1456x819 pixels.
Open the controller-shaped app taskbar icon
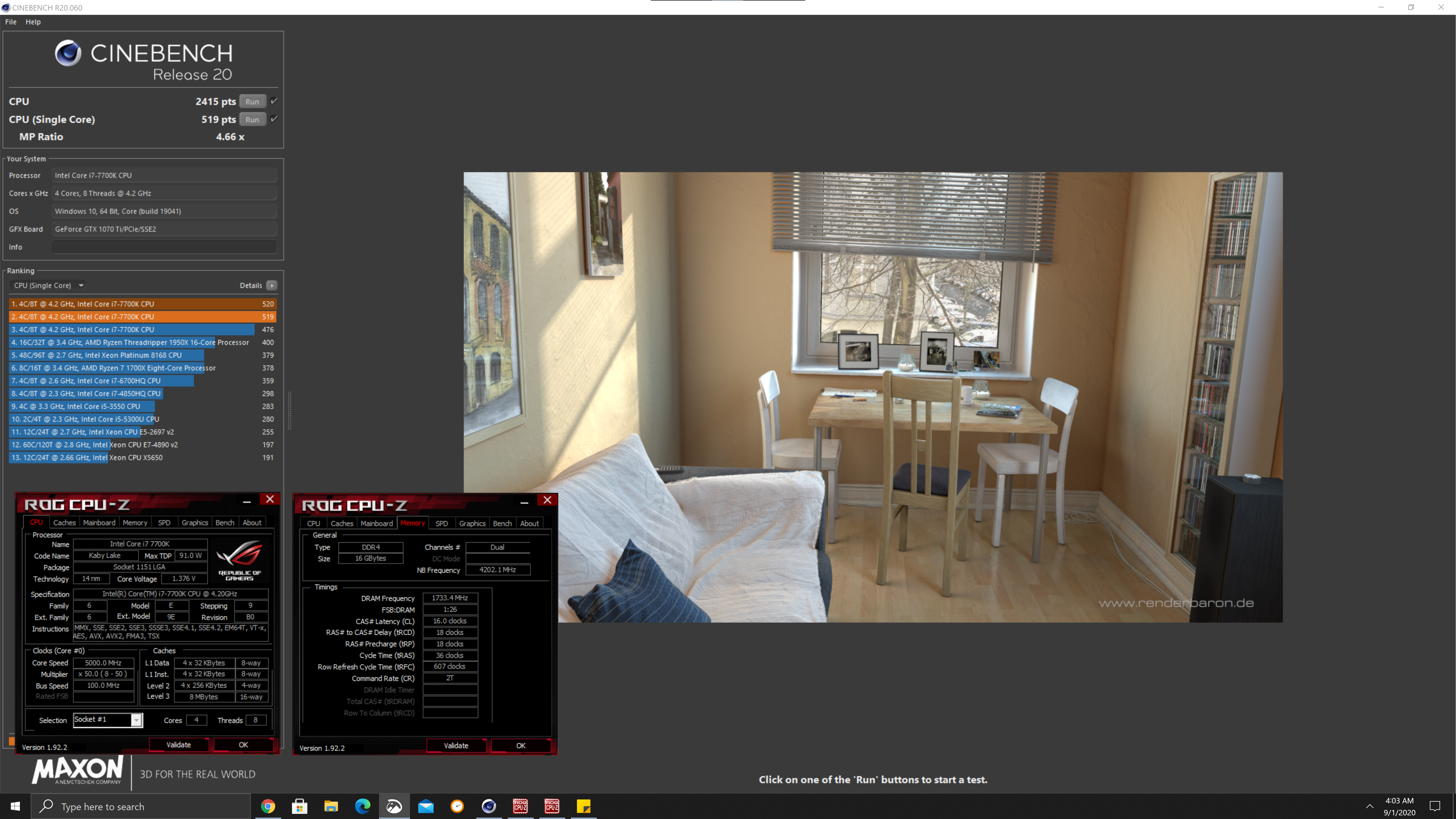tap(394, 806)
